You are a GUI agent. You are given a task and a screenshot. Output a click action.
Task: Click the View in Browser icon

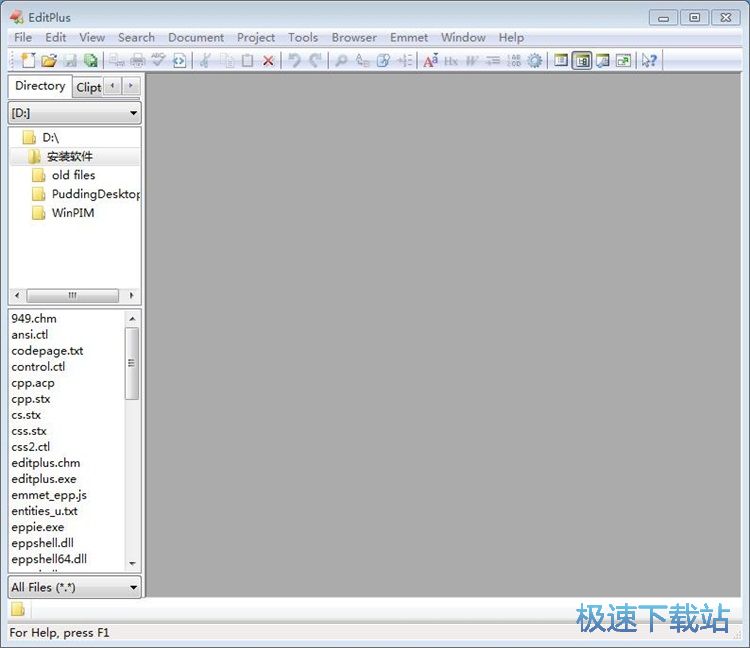point(179,61)
